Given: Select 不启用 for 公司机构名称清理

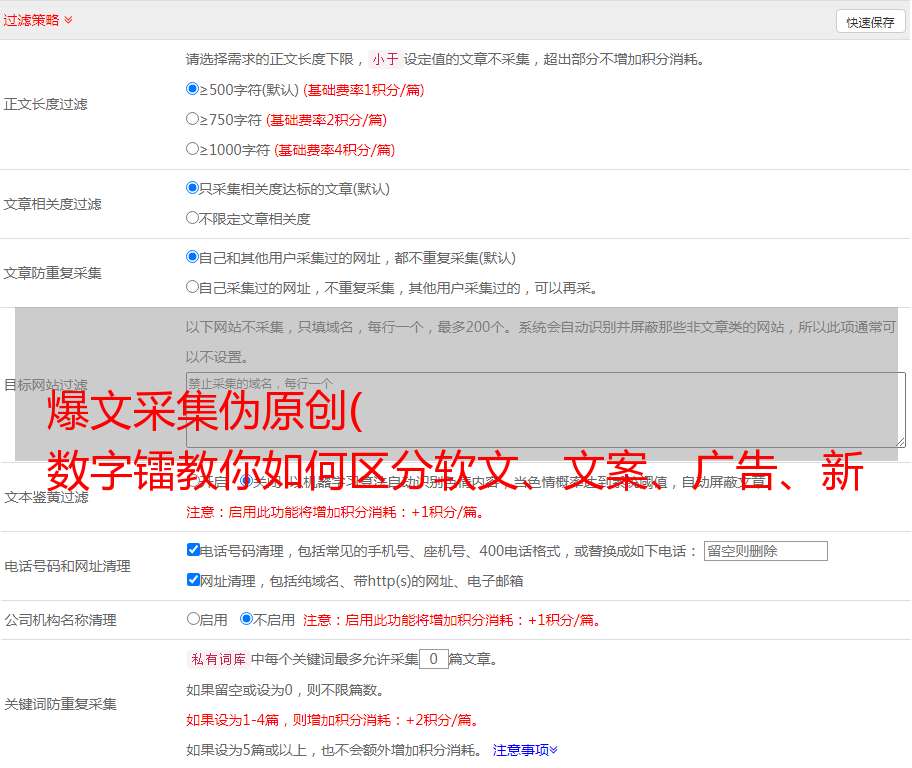Looking at the screenshot, I should (246, 619).
